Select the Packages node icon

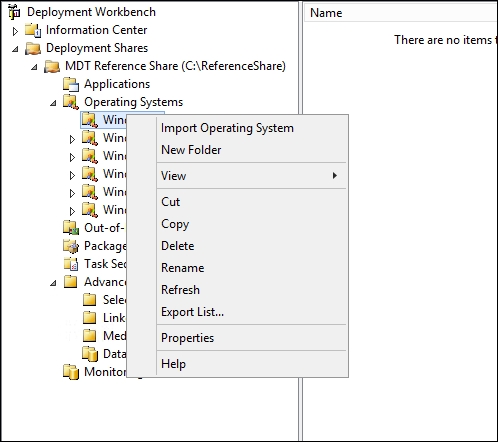click(x=71, y=246)
